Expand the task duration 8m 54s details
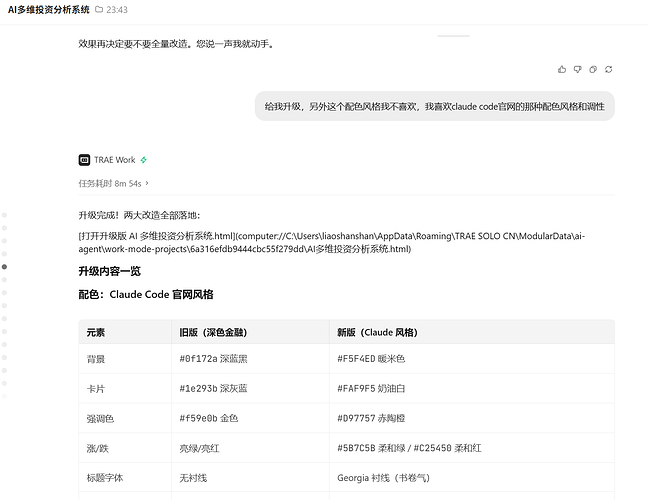 [147, 183]
